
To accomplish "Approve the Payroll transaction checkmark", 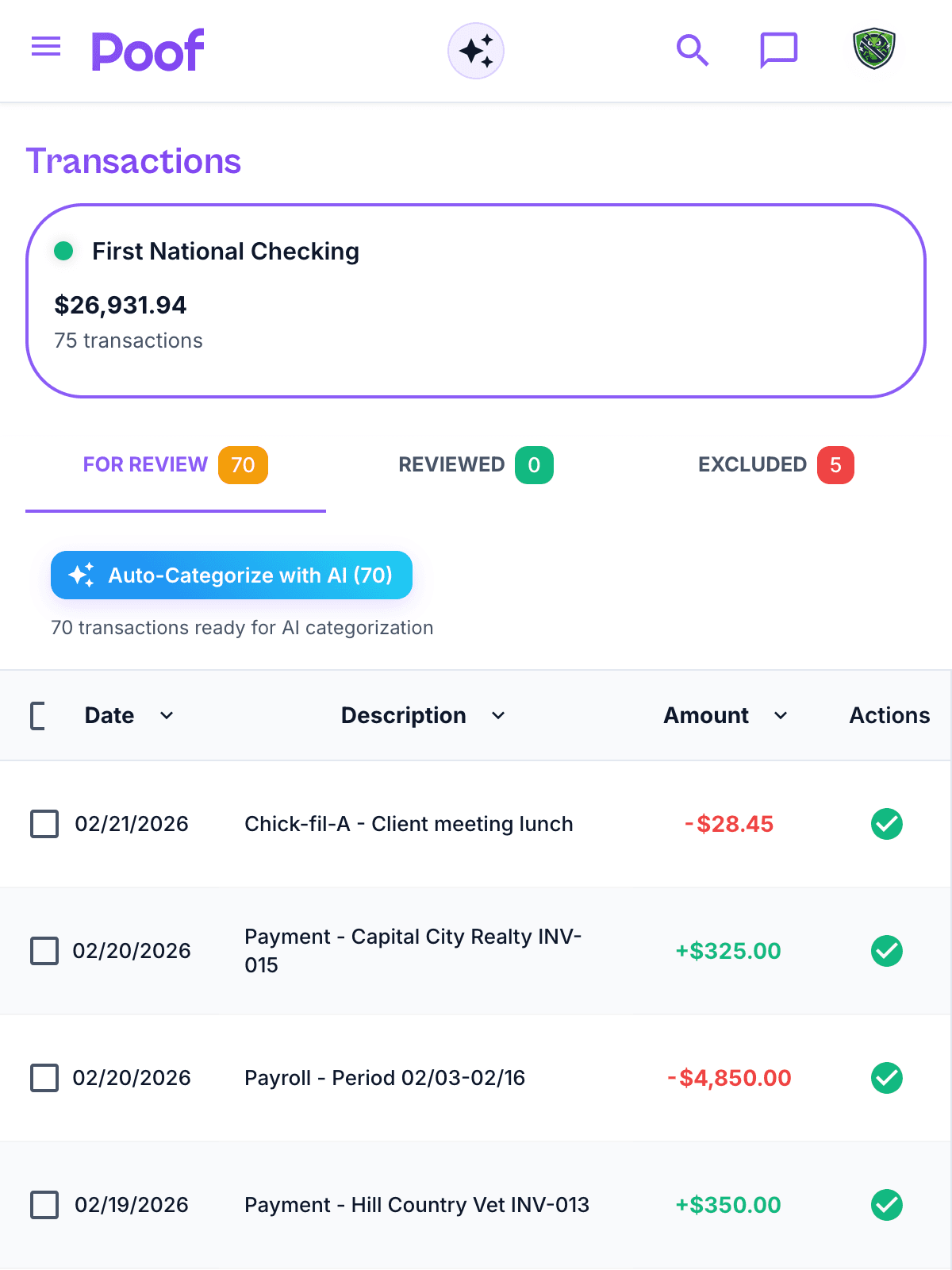I will (x=887, y=1078).
